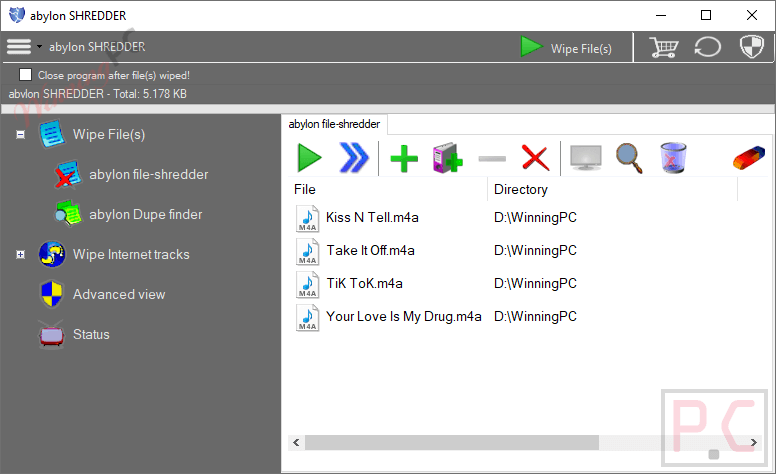
Task: Click the M4A icon for Take It Off
Action: (307, 251)
